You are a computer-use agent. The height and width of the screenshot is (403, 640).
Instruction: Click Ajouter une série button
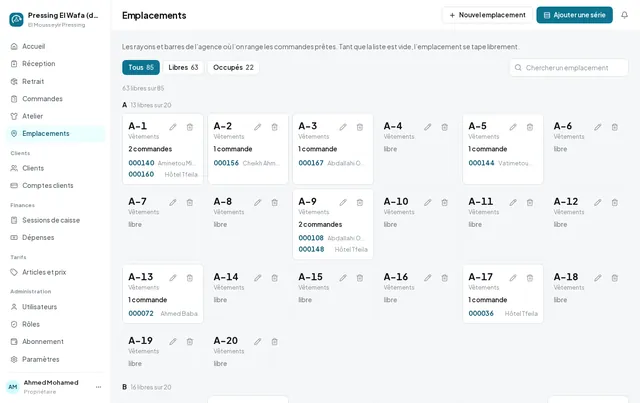[x=574, y=15]
